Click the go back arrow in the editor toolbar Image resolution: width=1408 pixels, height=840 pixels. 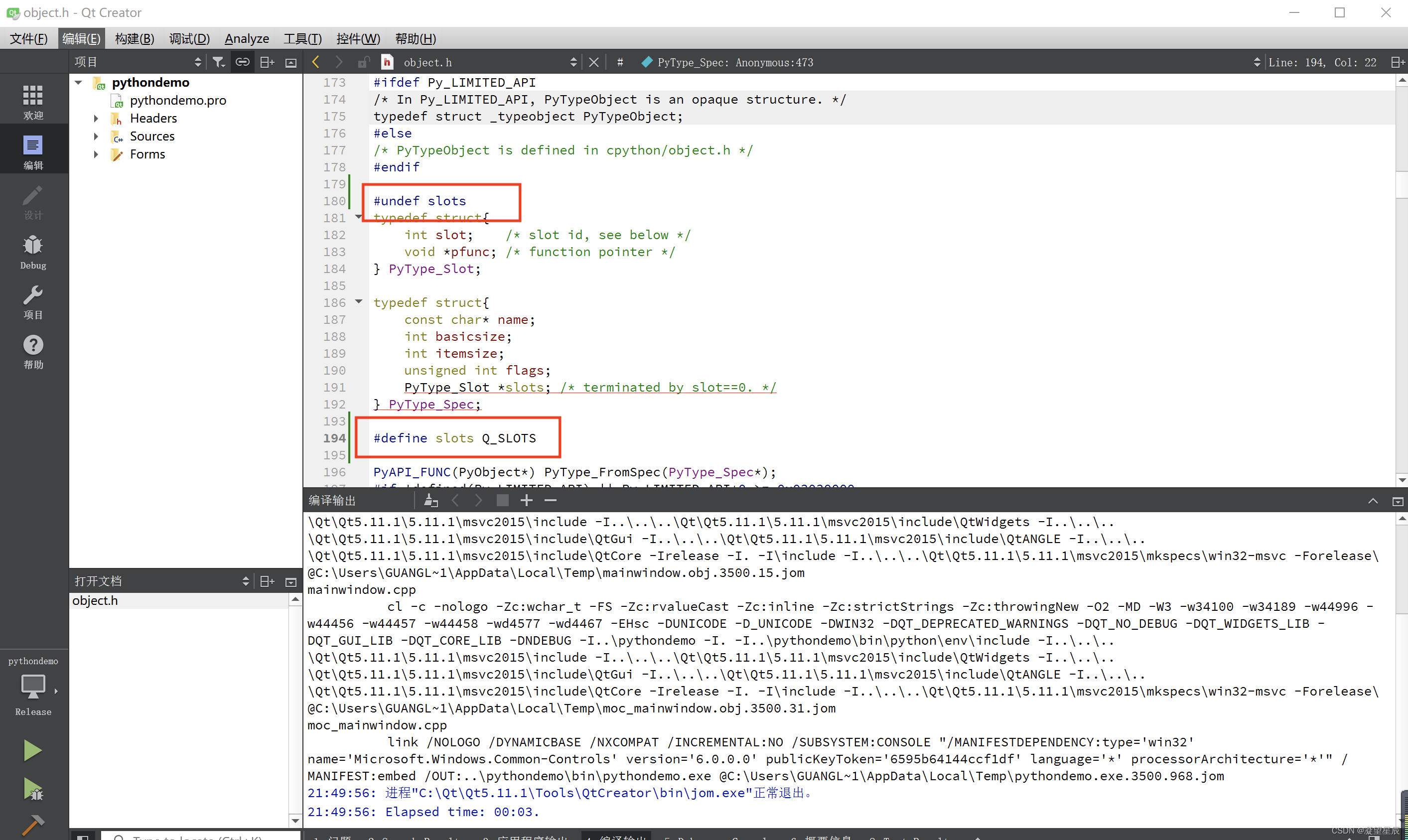point(316,62)
